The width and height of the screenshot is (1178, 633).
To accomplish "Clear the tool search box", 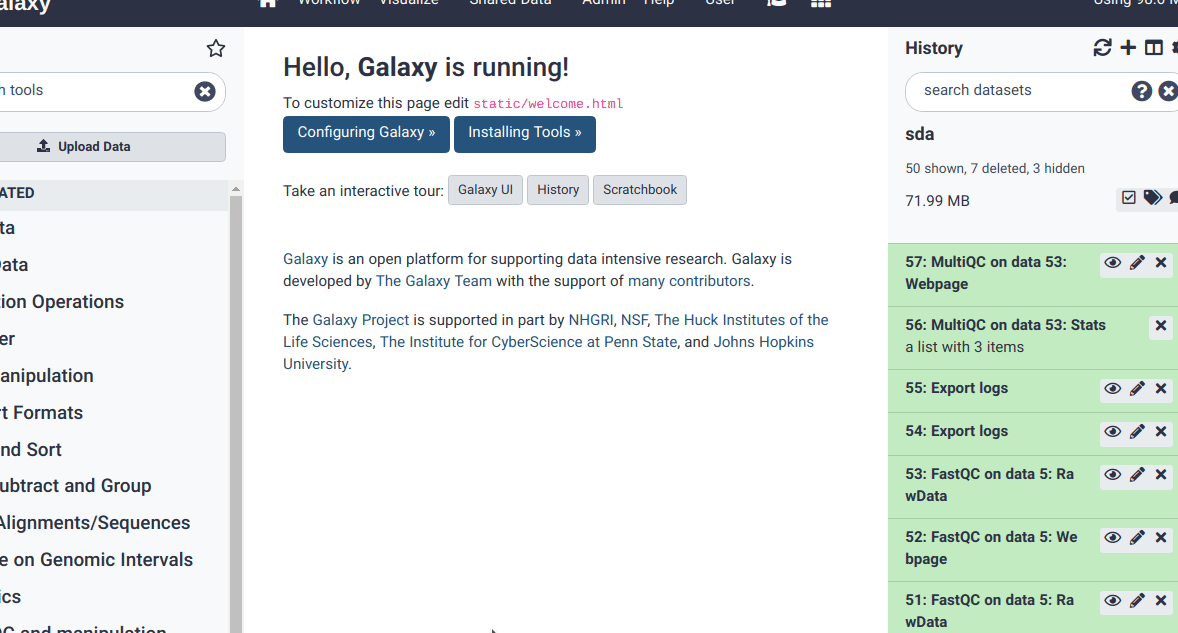I will point(205,92).
